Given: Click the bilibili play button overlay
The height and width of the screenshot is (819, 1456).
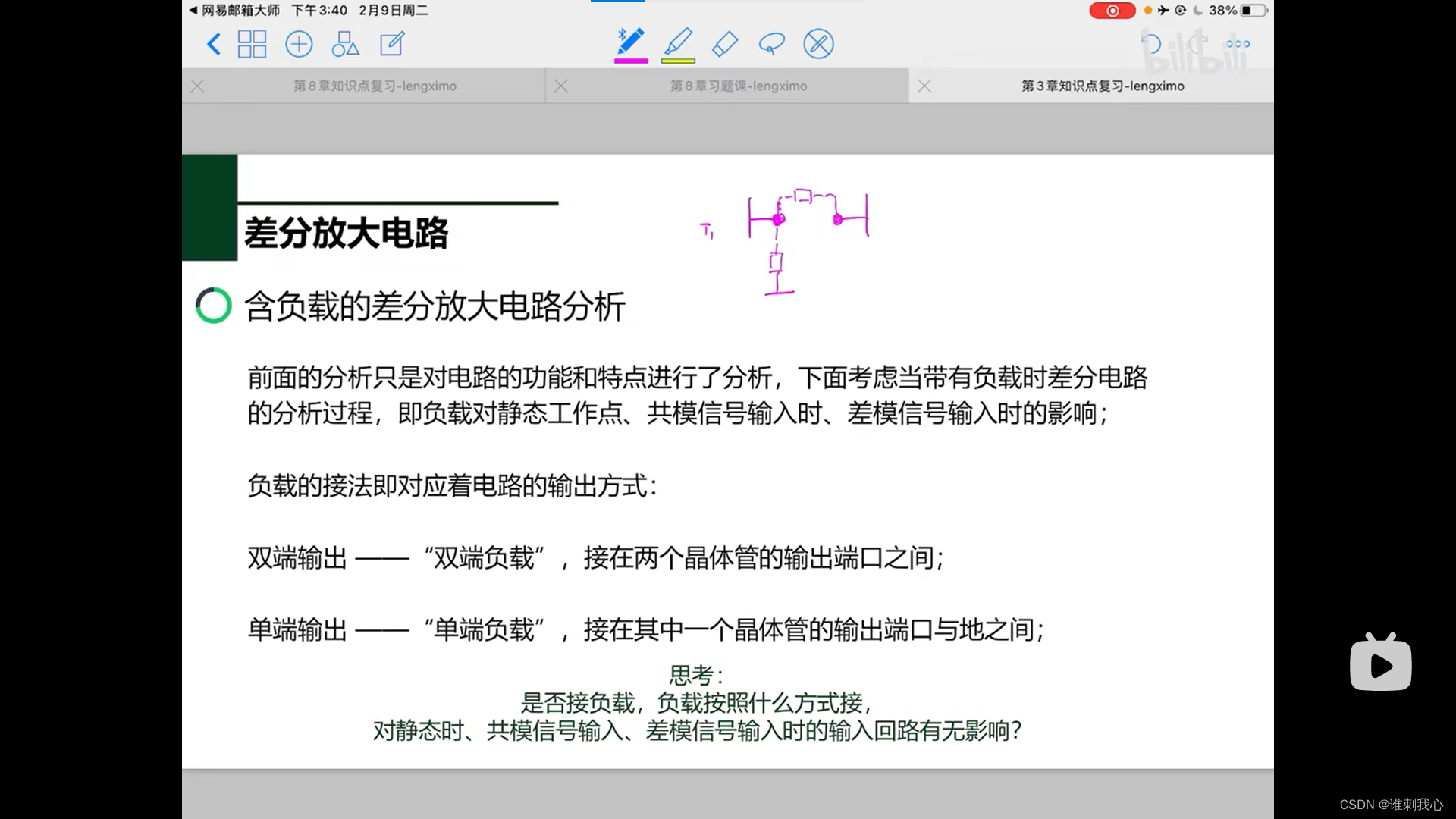Looking at the screenshot, I should point(1380,664).
